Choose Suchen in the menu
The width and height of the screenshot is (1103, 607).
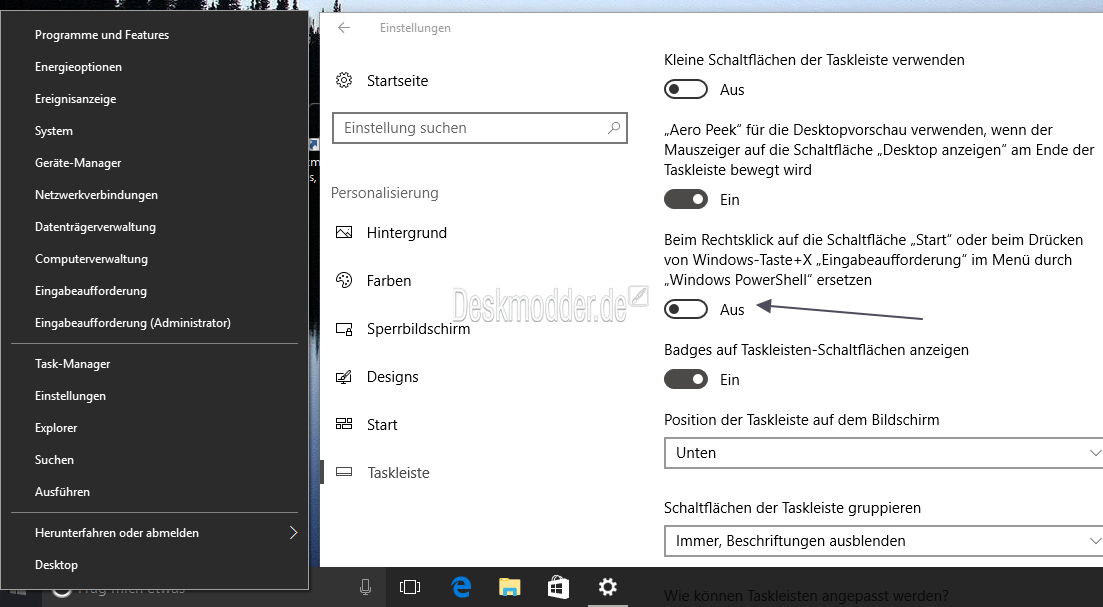(54, 460)
